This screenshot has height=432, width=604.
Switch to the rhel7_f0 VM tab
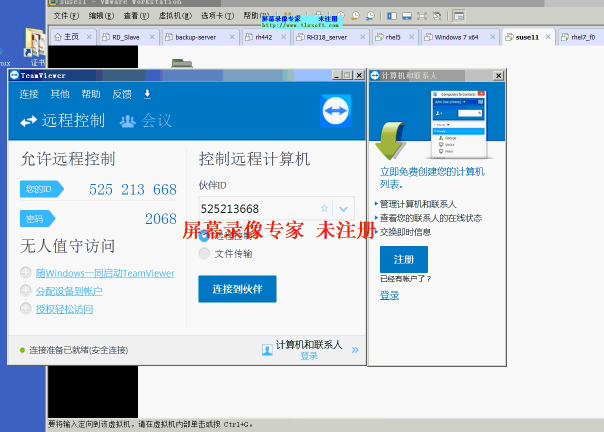point(583,37)
